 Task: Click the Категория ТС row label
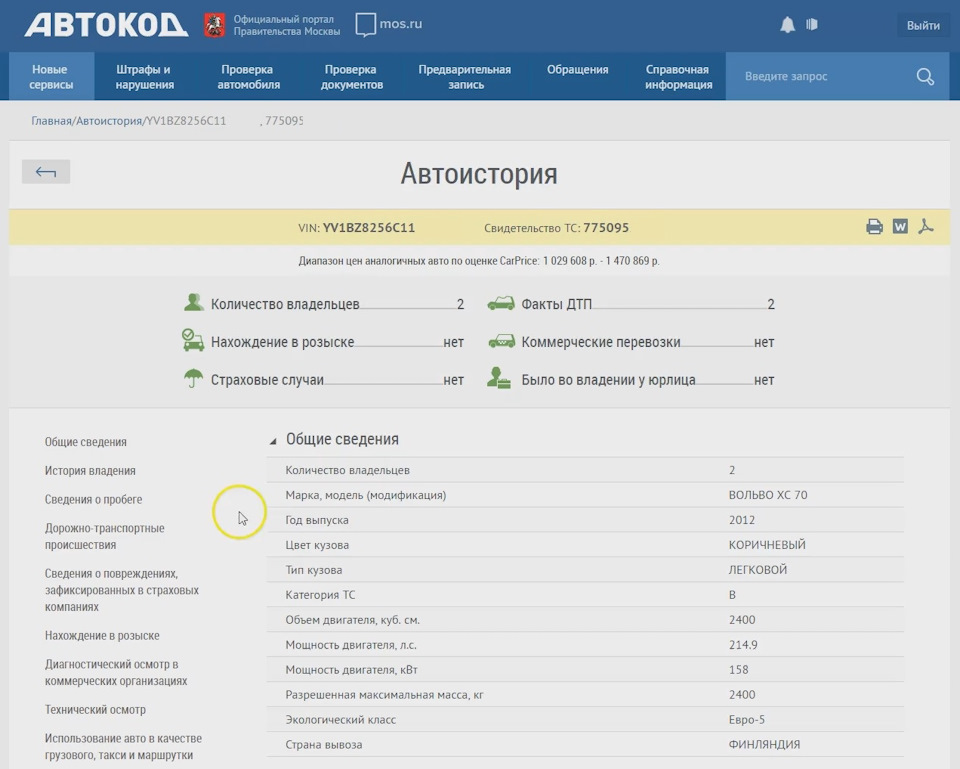click(x=320, y=595)
